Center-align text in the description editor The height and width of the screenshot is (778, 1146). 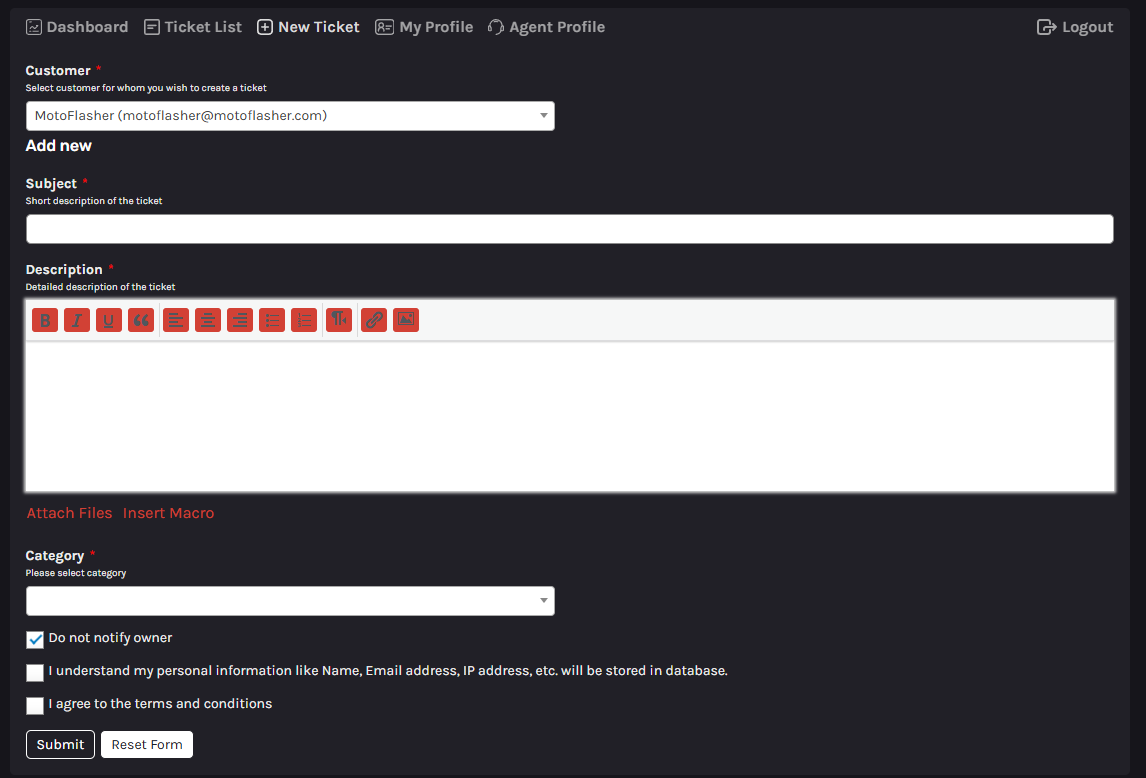click(x=208, y=320)
